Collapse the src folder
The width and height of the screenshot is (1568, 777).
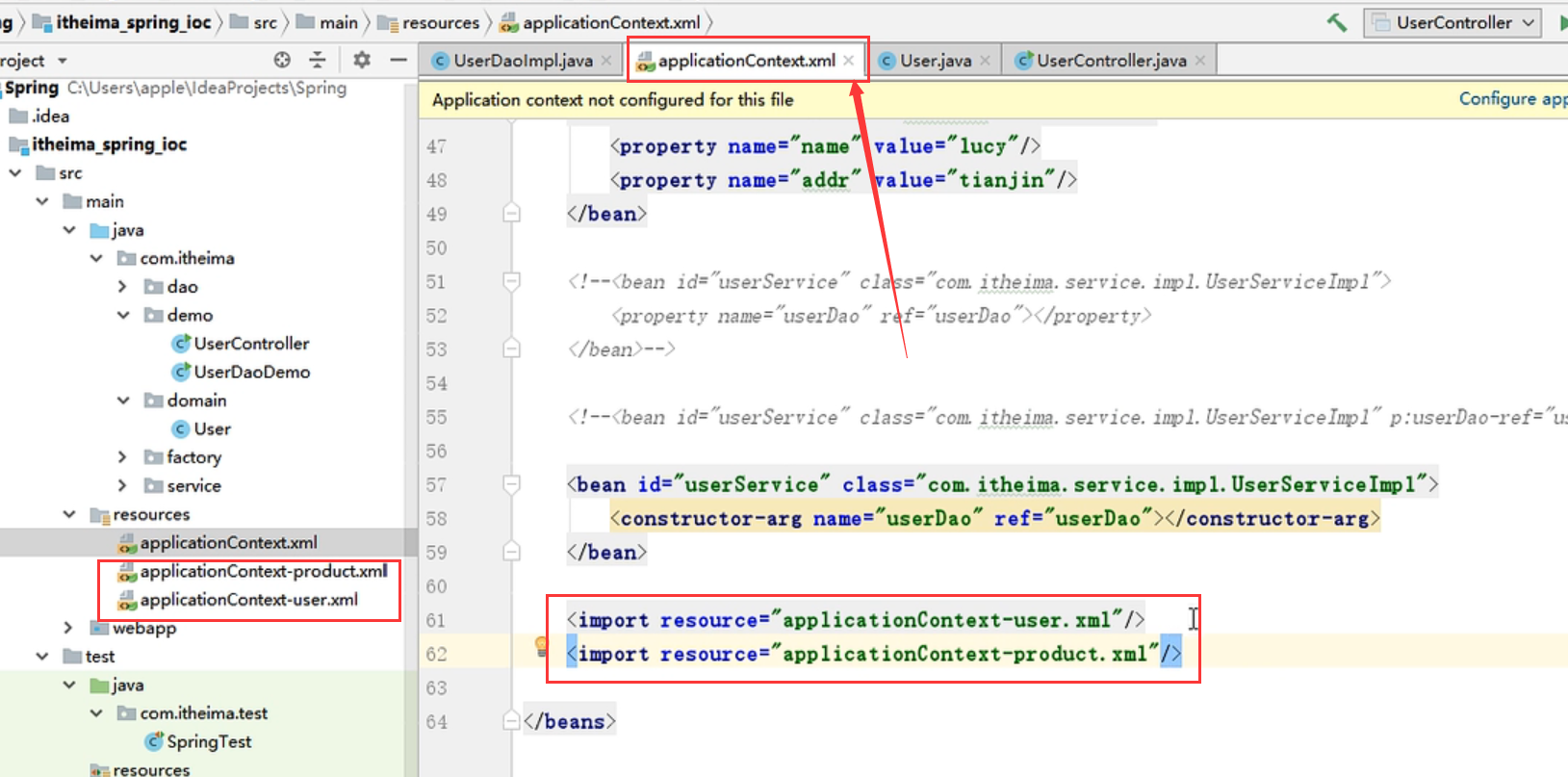(x=15, y=173)
